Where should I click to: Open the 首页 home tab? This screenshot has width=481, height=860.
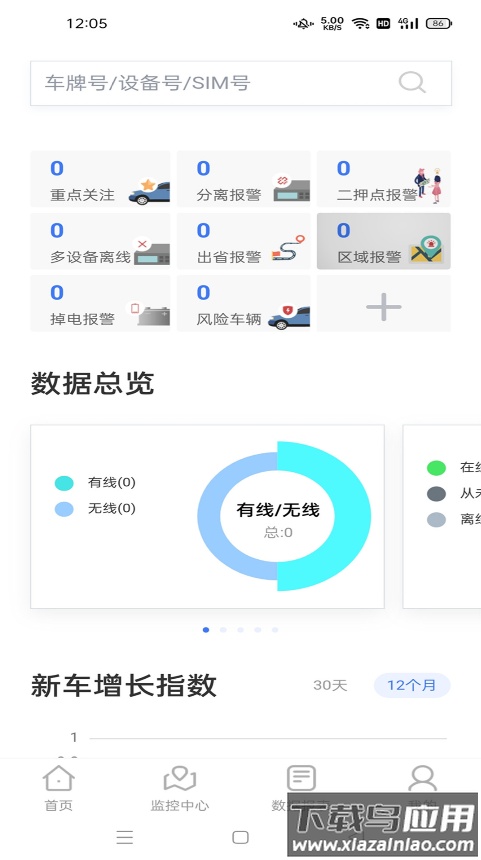point(59,789)
